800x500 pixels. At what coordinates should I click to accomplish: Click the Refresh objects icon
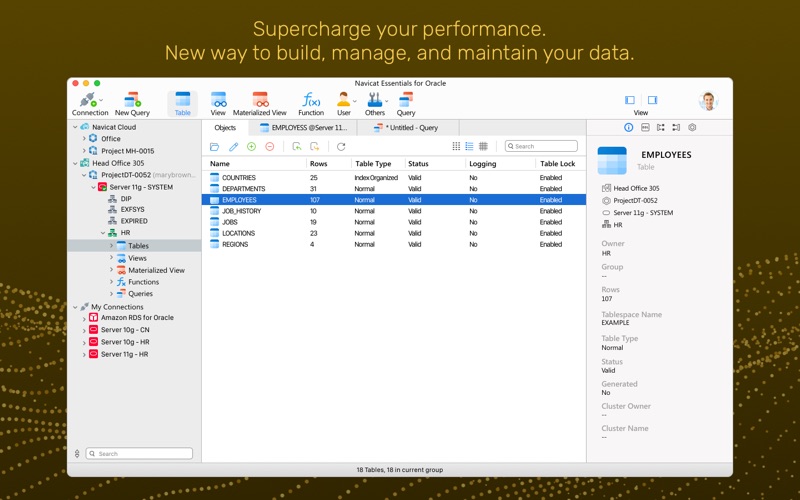(x=341, y=146)
